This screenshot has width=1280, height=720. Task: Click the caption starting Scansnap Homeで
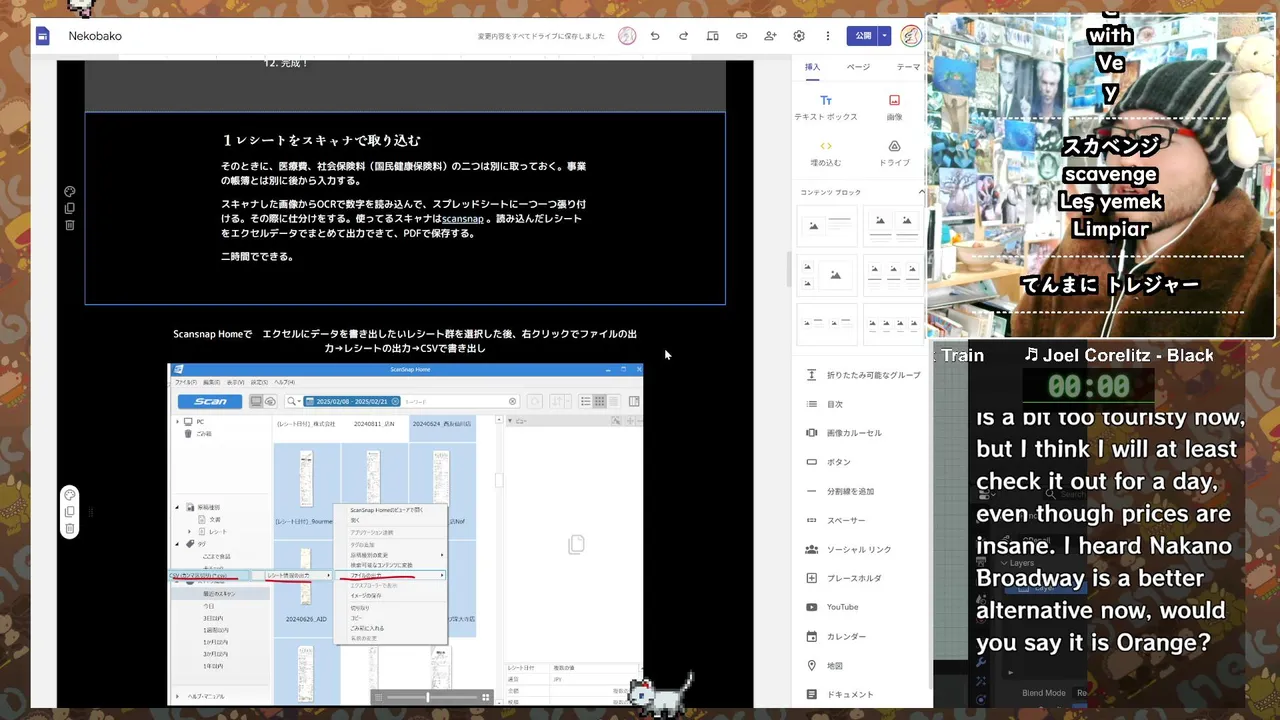pyautogui.click(x=405, y=341)
